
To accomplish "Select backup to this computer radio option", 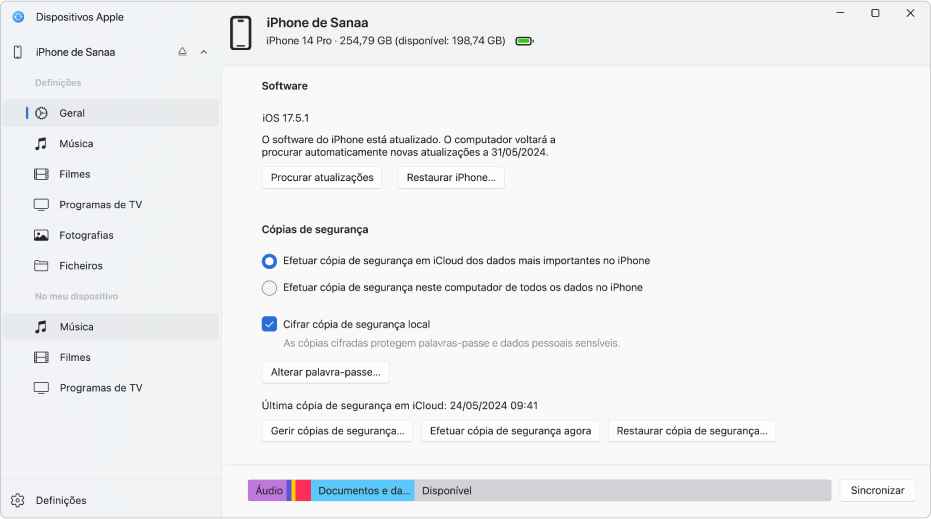I will tap(269, 288).
